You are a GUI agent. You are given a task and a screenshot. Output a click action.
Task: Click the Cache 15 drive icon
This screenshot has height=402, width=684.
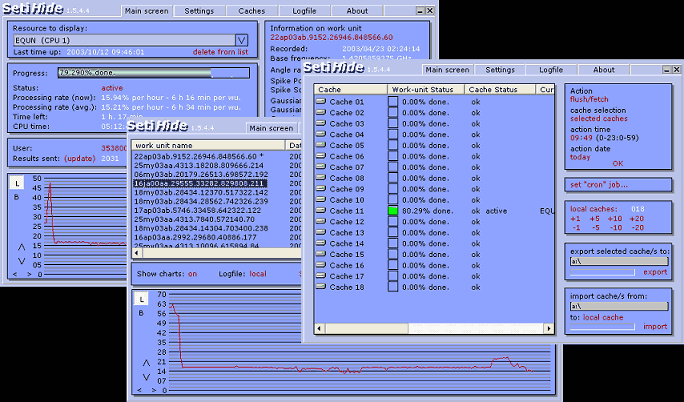point(321,254)
